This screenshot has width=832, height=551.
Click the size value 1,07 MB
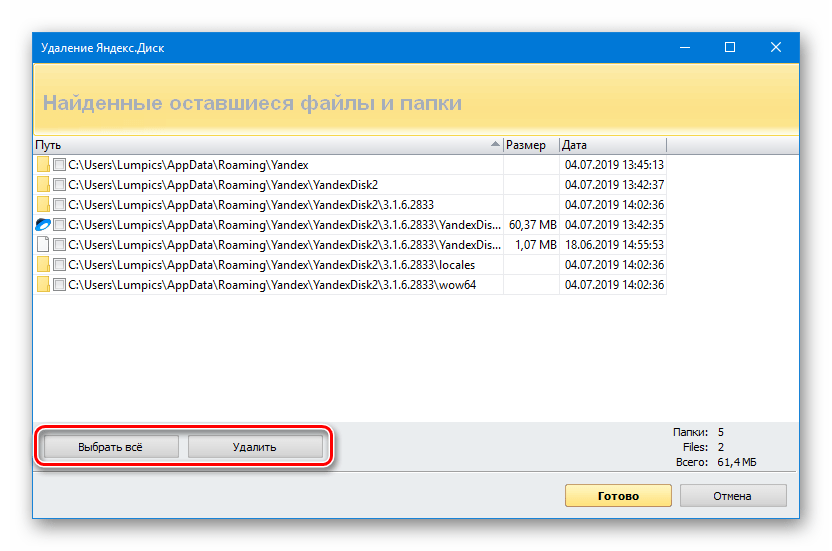tap(536, 245)
